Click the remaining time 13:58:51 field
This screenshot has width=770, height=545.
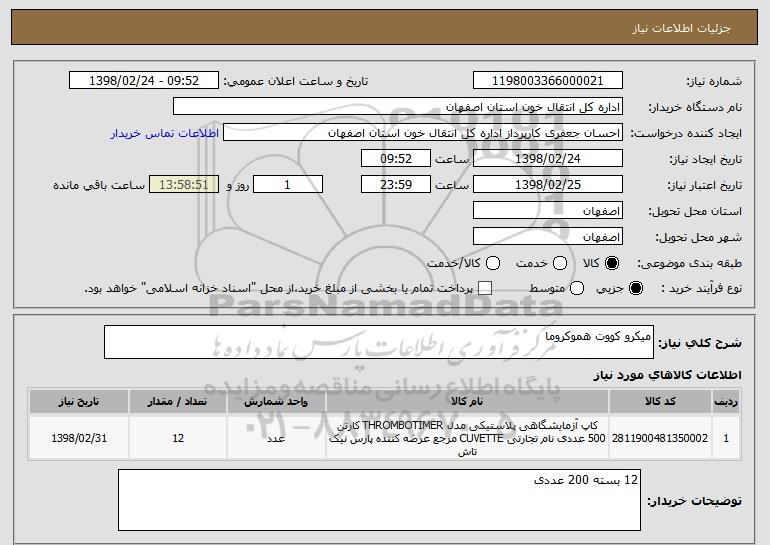(184, 185)
